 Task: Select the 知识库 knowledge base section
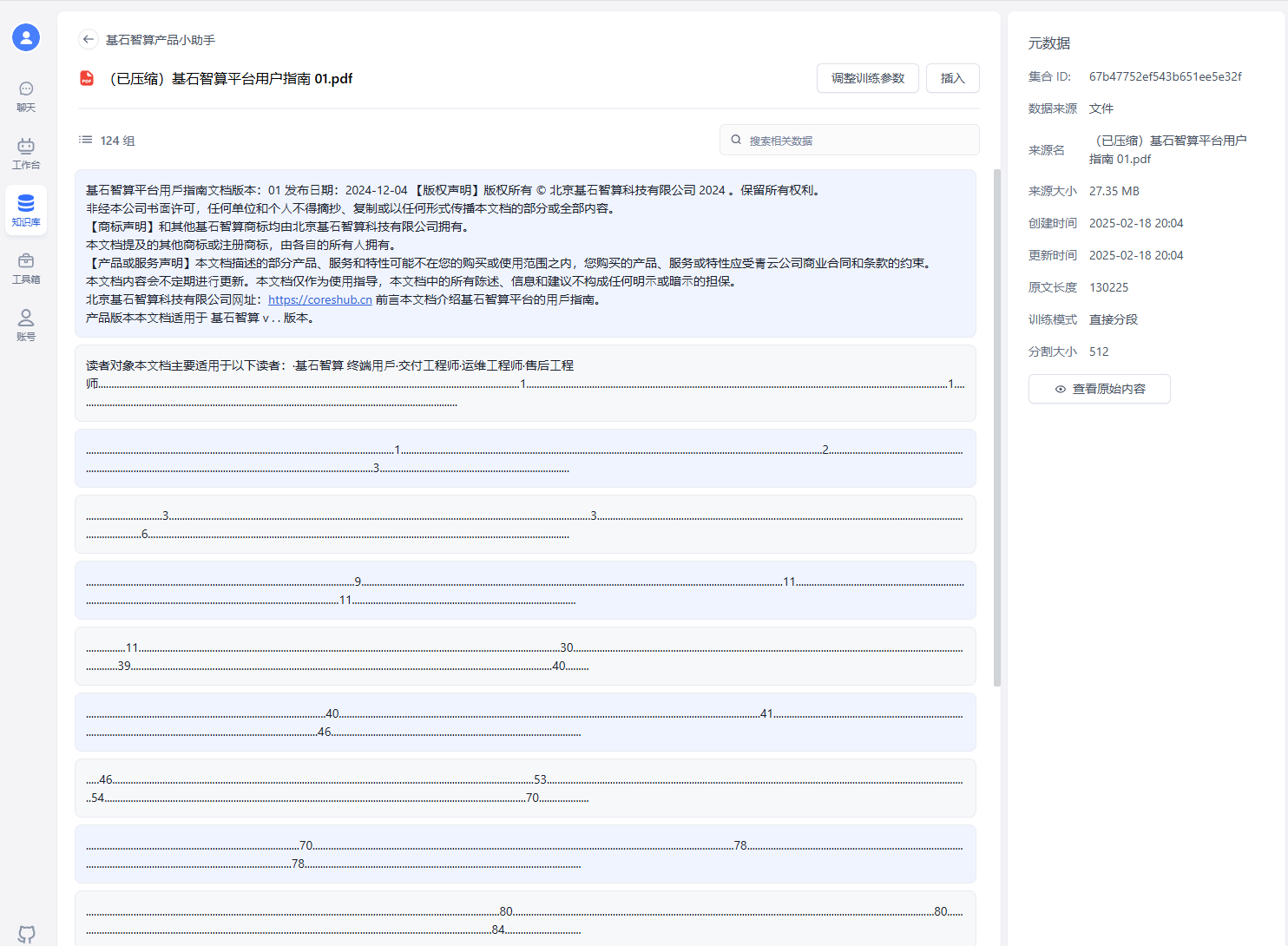pos(26,211)
